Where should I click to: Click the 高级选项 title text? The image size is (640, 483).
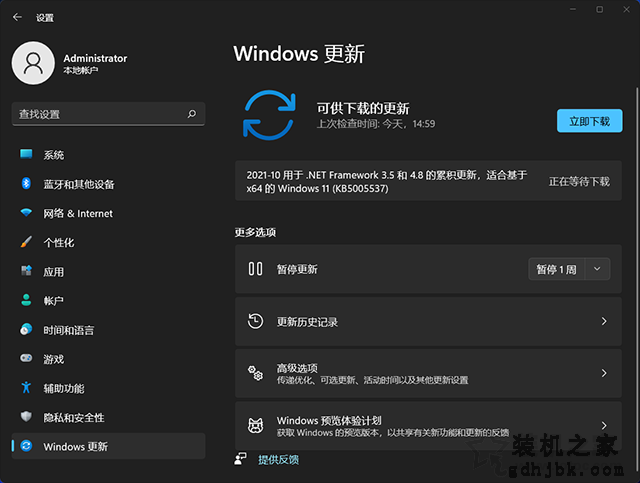coord(297,368)
